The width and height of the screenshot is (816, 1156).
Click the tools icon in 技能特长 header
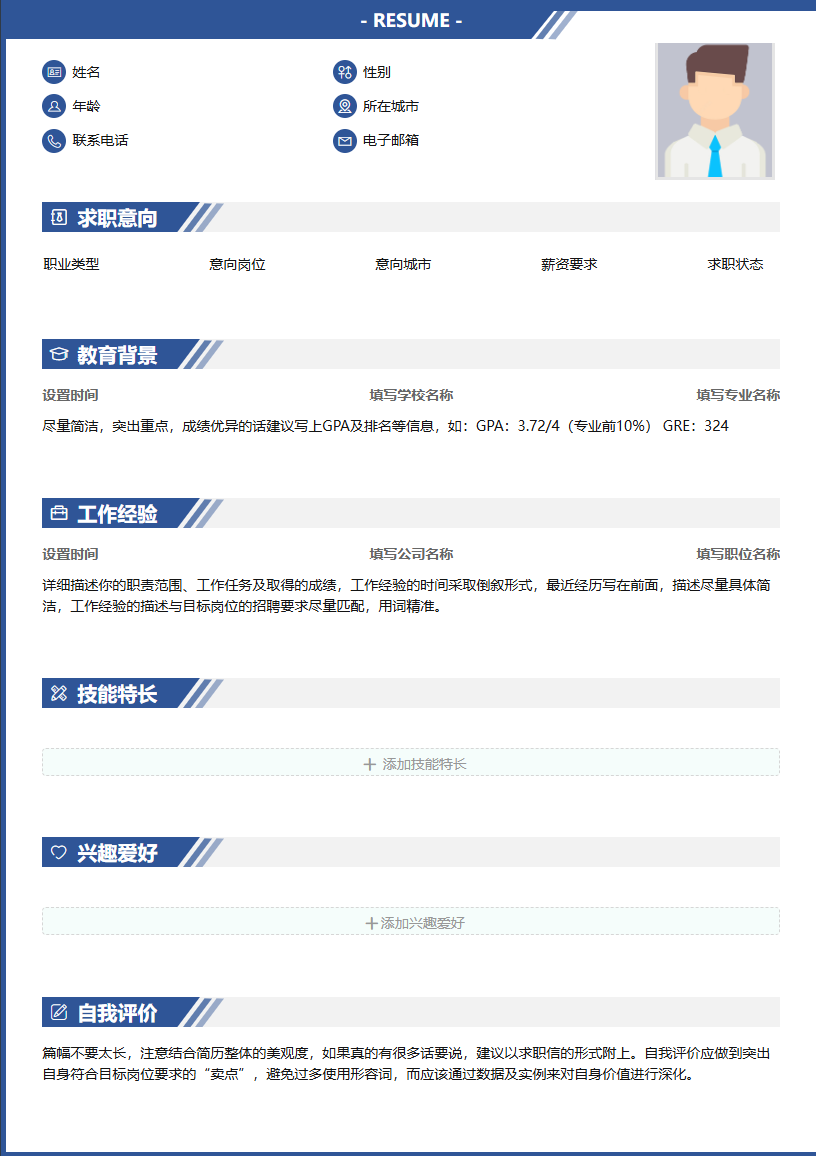point(59,694)
